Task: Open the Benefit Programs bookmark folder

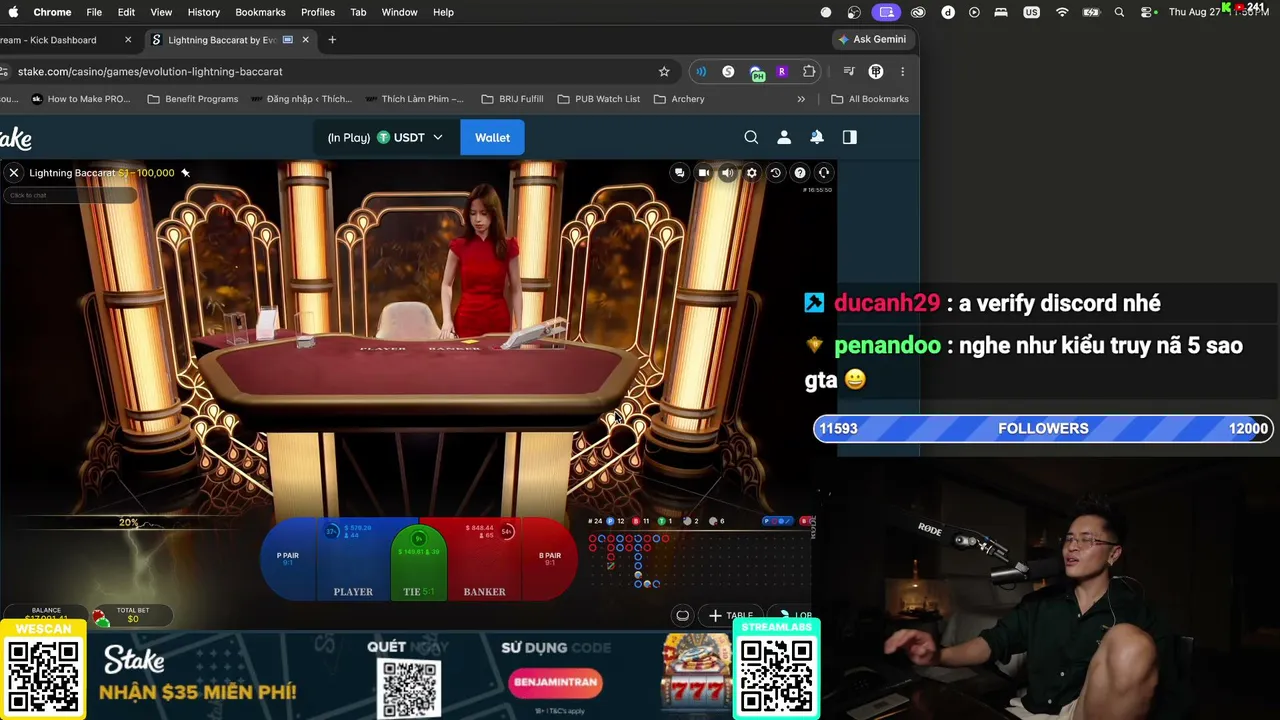Action: pyautogui.click(x=193, y=99)
